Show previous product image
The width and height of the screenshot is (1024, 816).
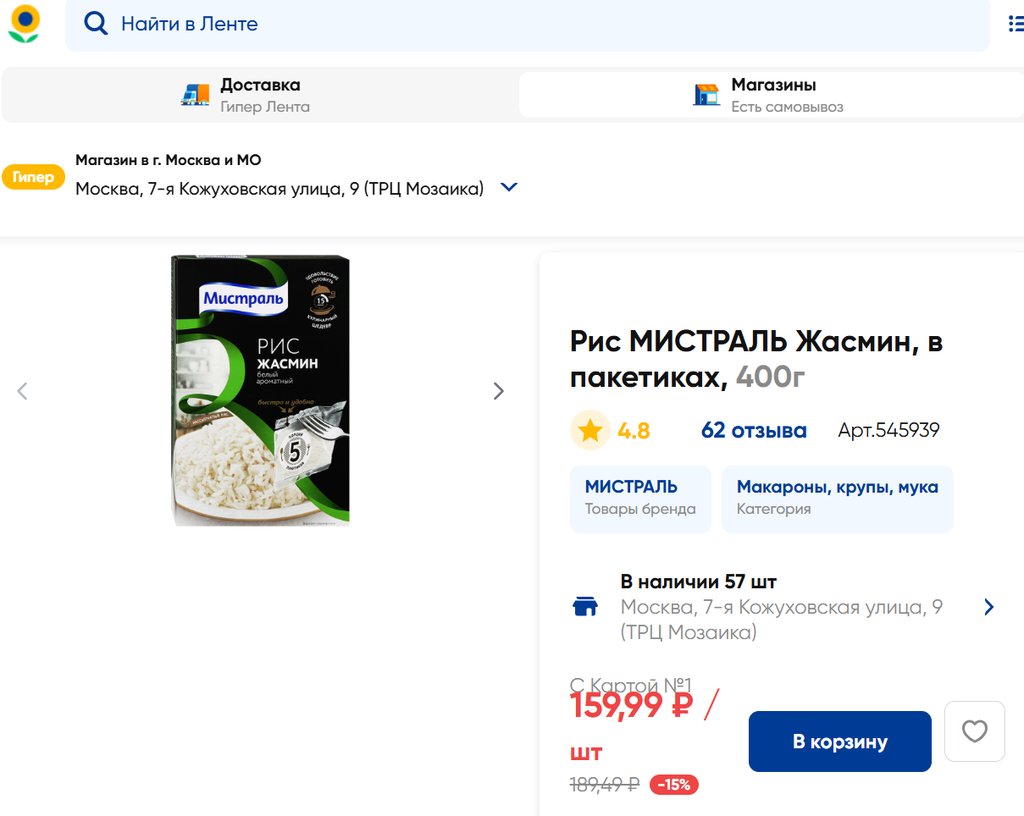(22, 391)
